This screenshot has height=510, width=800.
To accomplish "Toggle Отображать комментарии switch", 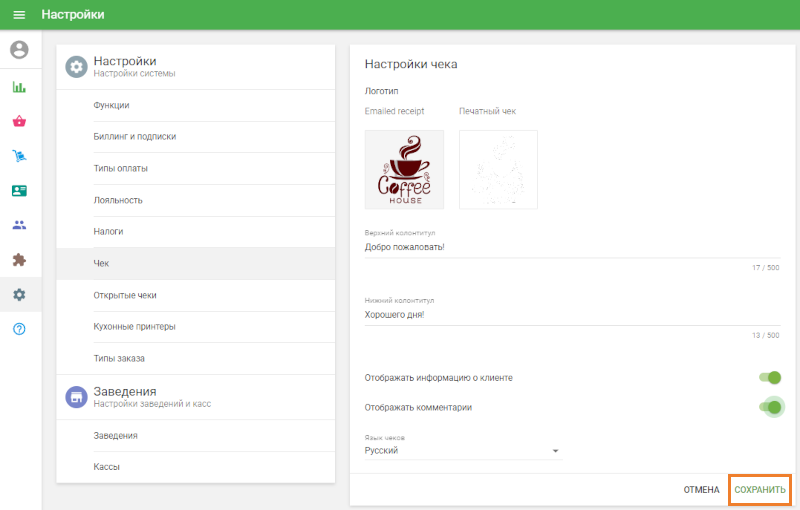I will coord(770,407).
